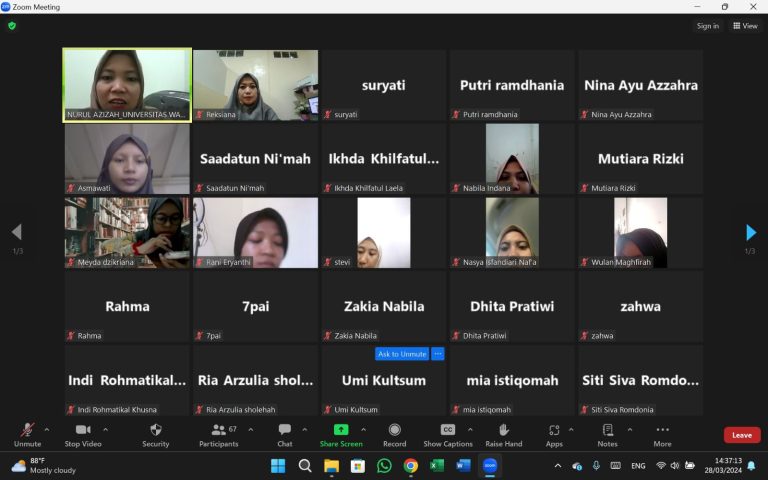Show hidden system tray icons
Image resolution: width=768 pixels, height=480 pixels.
[x=557, y=465]
